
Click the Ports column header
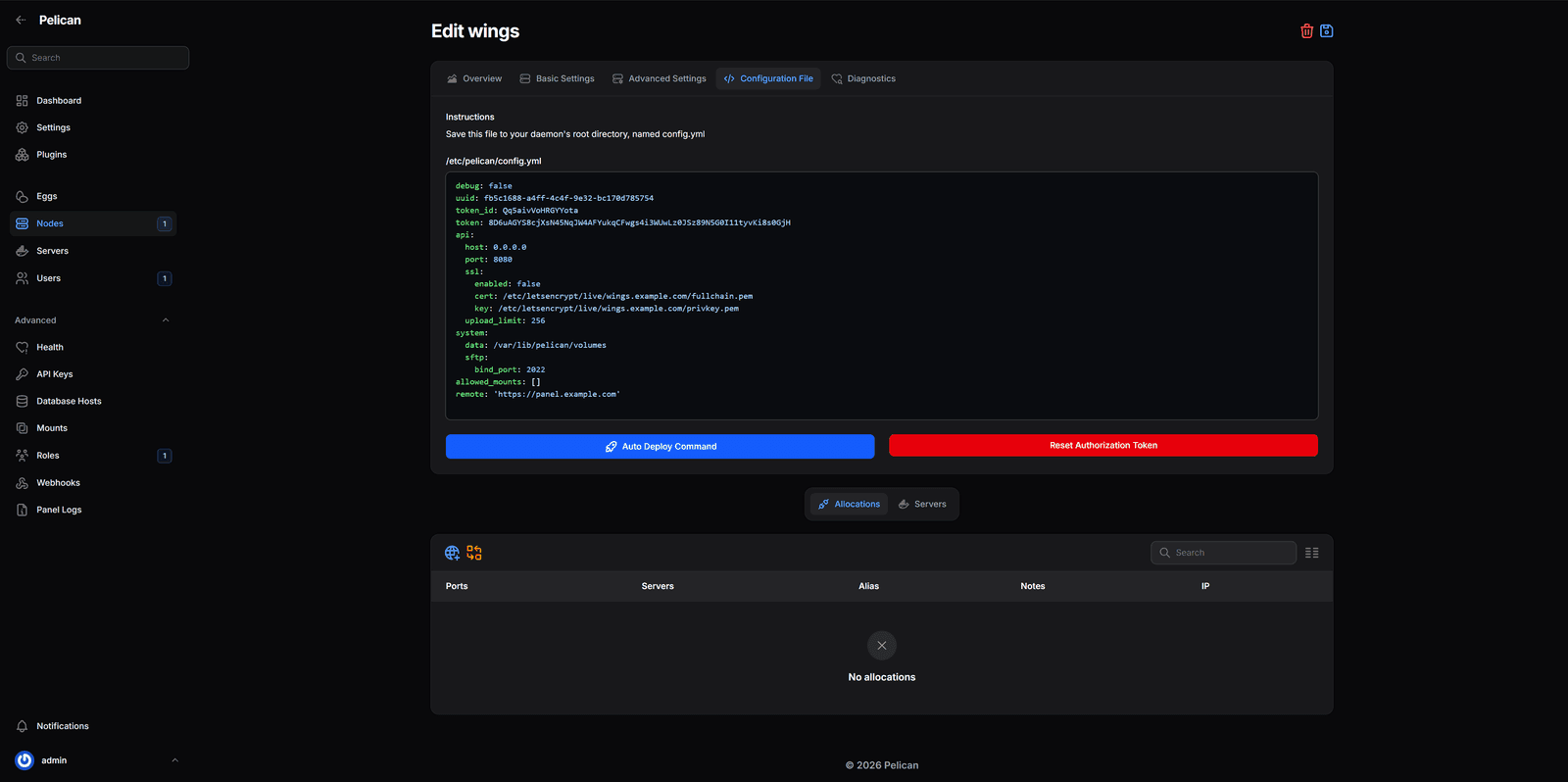click(x=457, y=586)
